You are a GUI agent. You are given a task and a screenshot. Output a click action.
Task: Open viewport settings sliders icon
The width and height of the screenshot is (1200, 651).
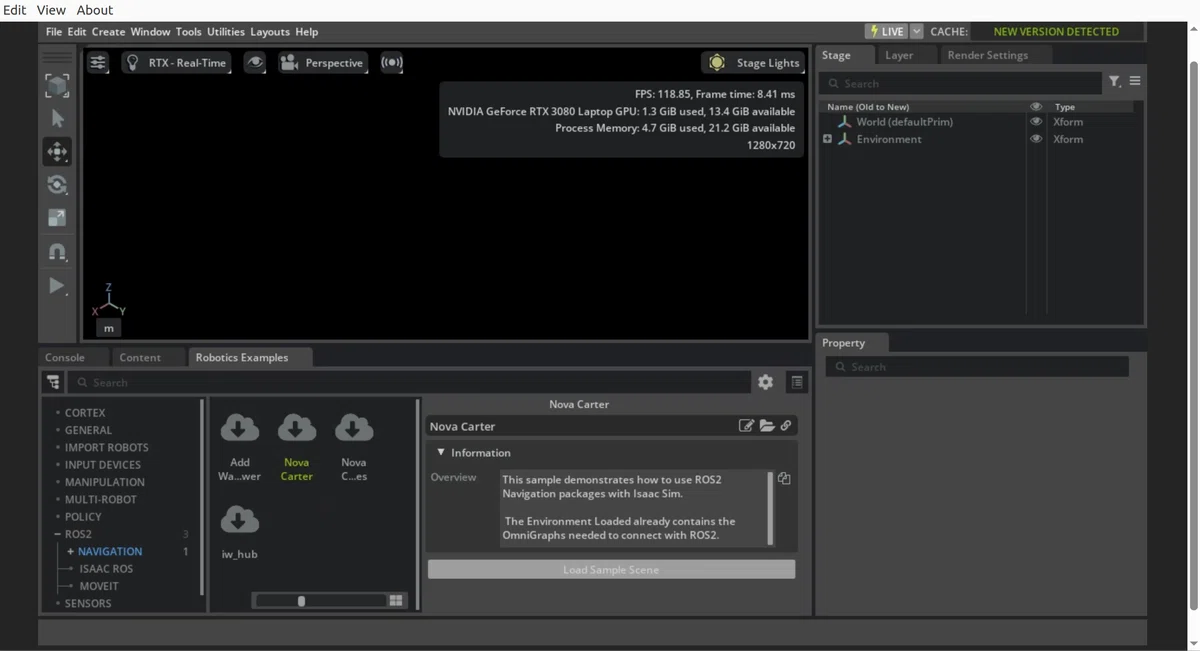97,63
